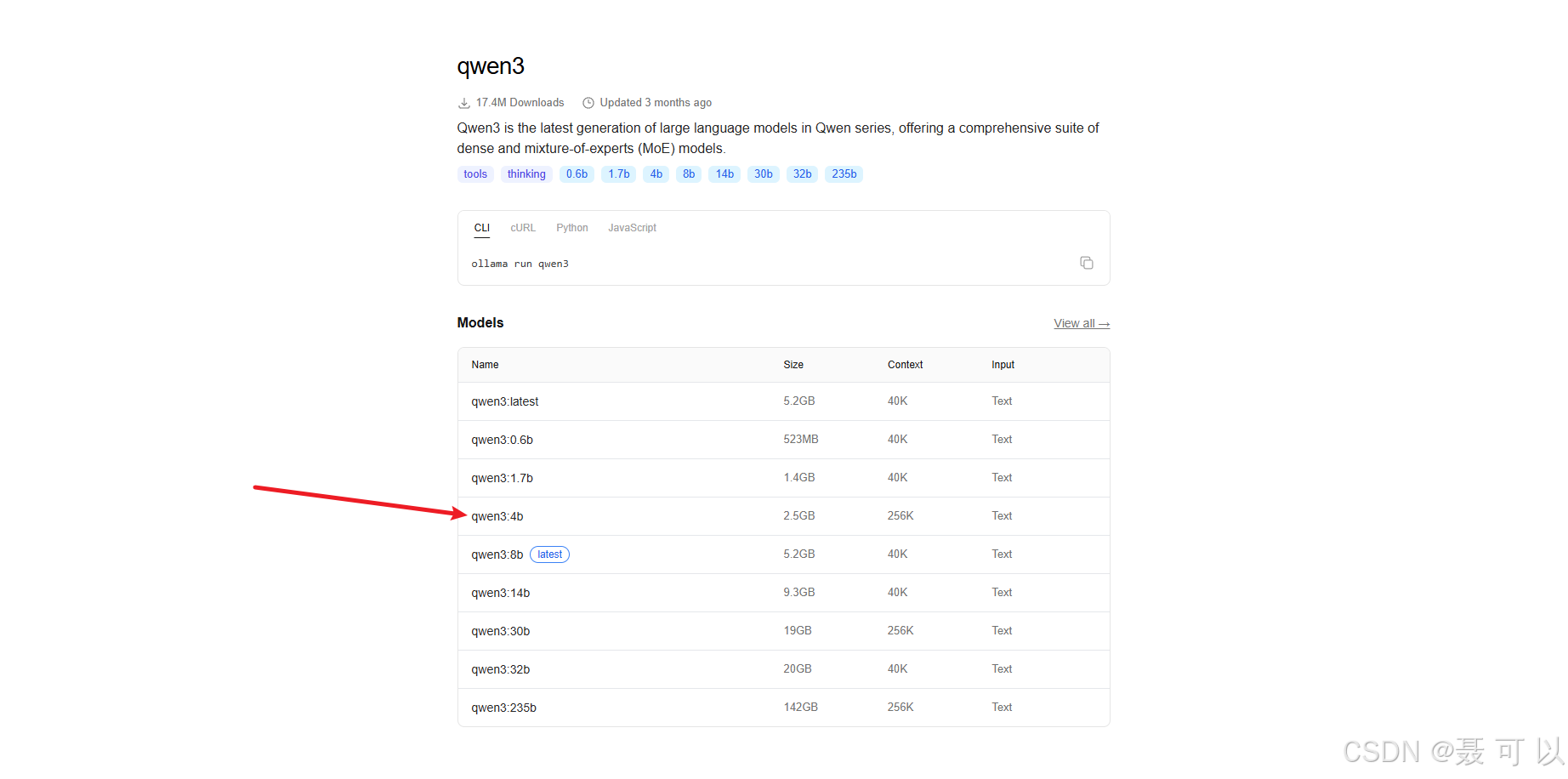Select the 4b size tag
Screen dimensions: 1568x779
656,174
